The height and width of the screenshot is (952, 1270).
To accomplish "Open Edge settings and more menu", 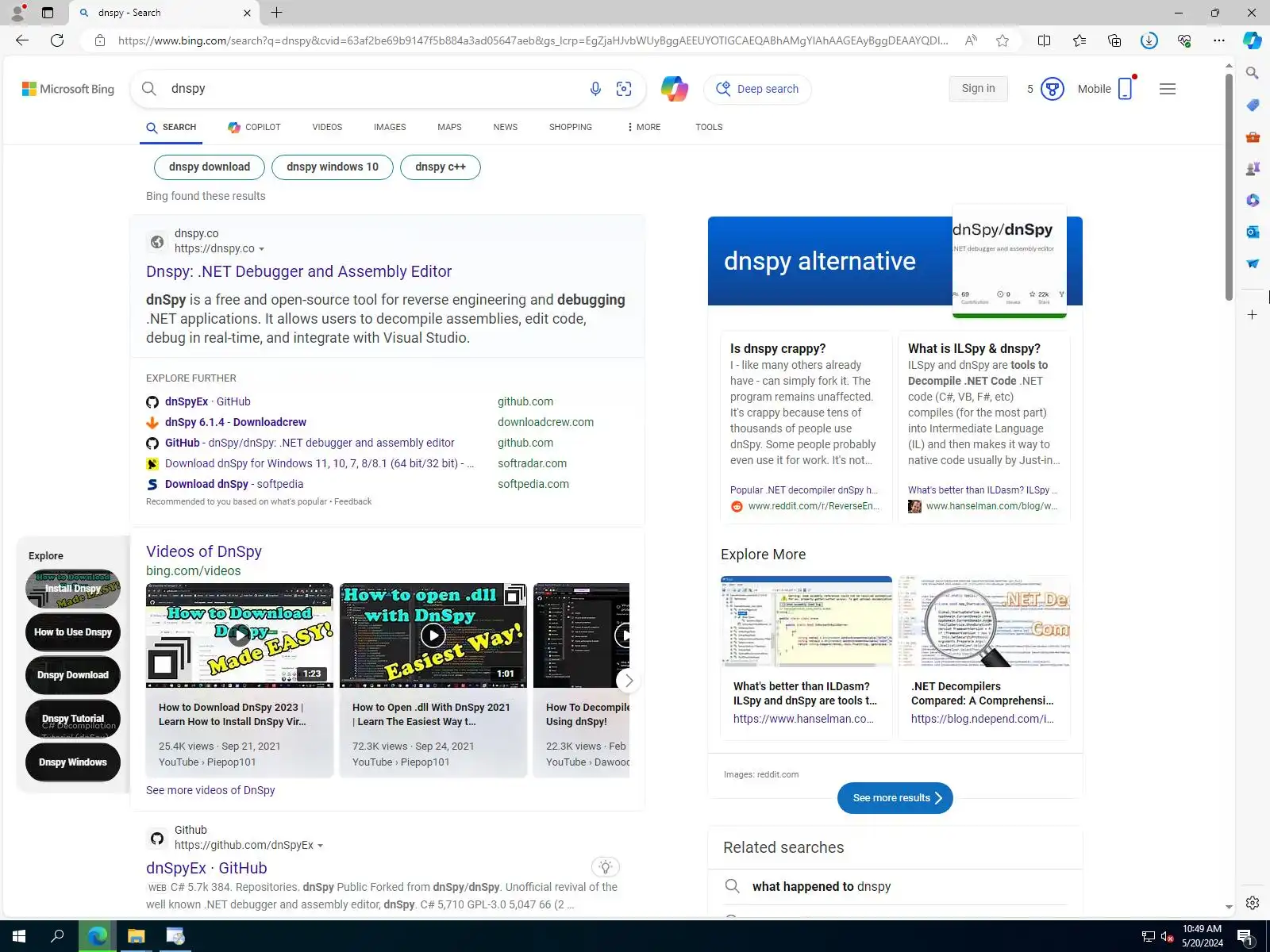I will [1219, 40].
